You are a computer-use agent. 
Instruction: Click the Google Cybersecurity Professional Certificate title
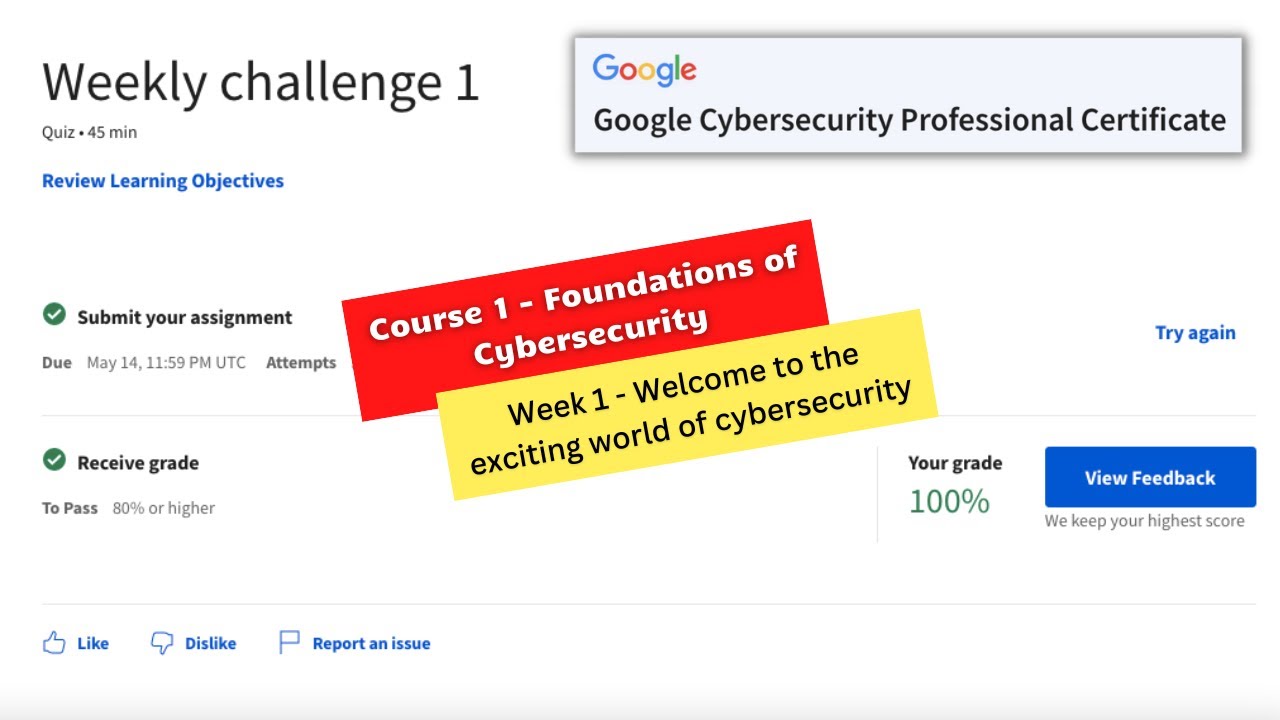(x=909, y=120)
